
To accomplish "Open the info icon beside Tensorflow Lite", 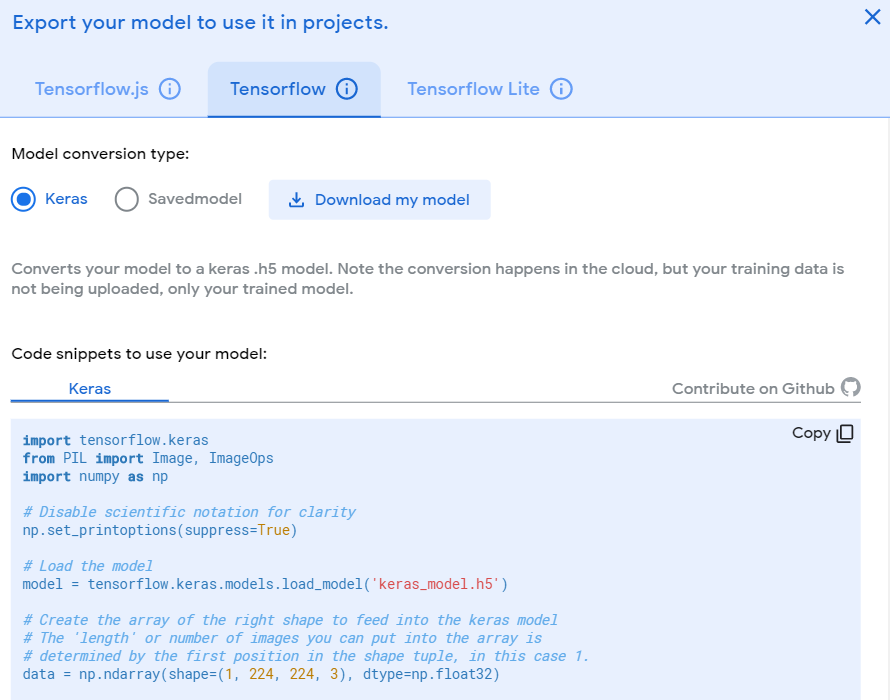I will [561, 89].
